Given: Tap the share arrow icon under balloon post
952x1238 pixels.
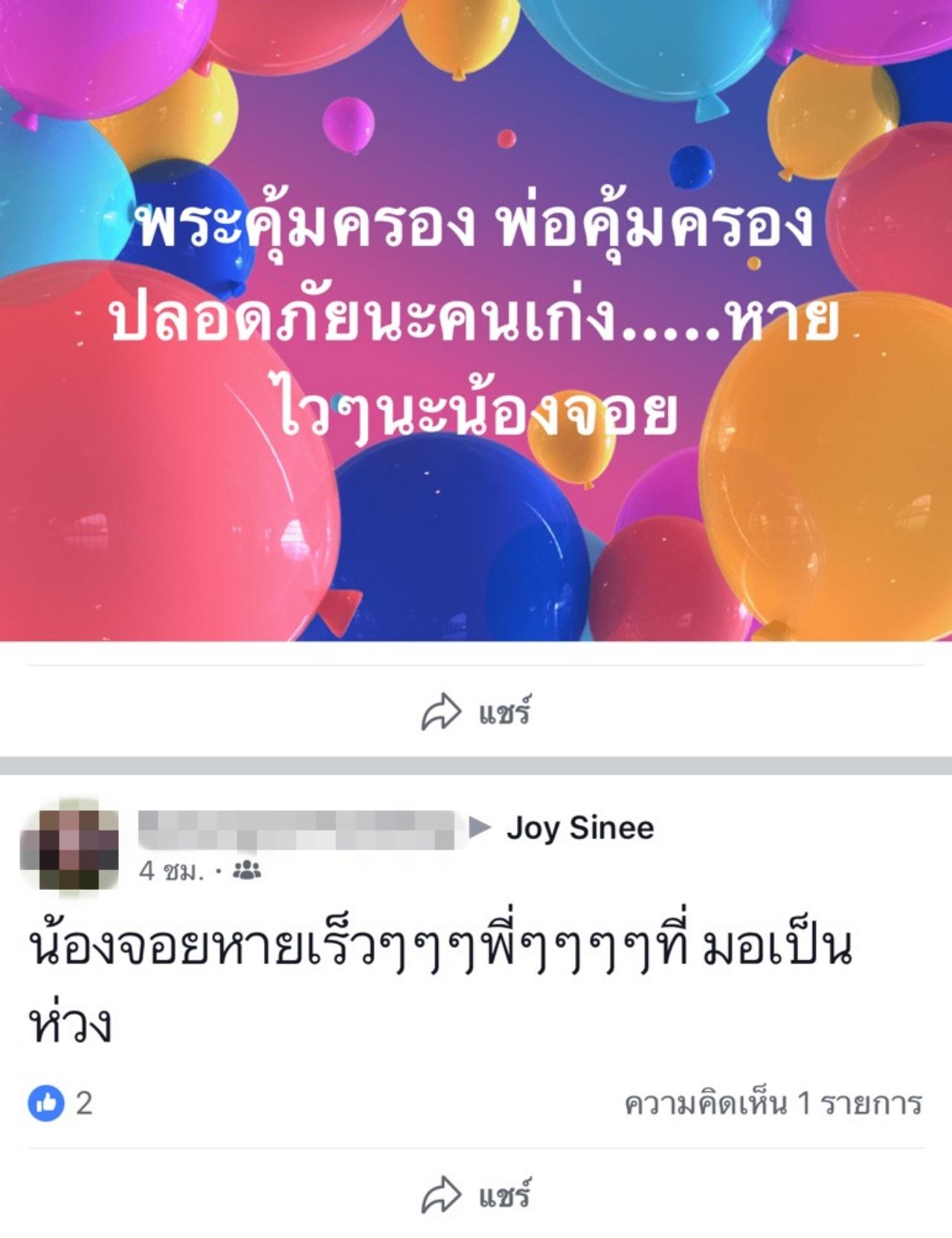Looking at the screenshot, I should [x=442, y=712].
